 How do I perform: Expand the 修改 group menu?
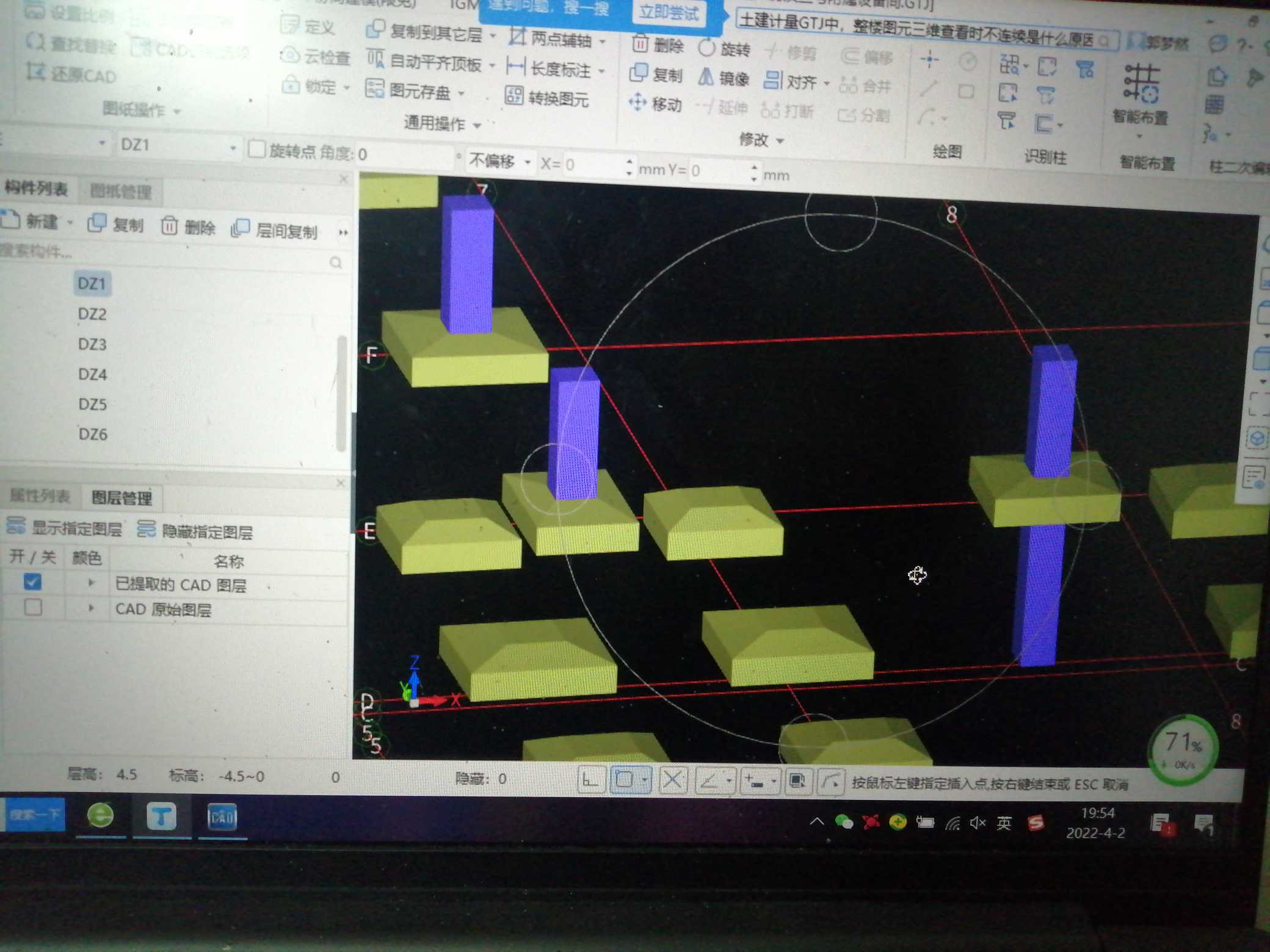pos(761,140)
